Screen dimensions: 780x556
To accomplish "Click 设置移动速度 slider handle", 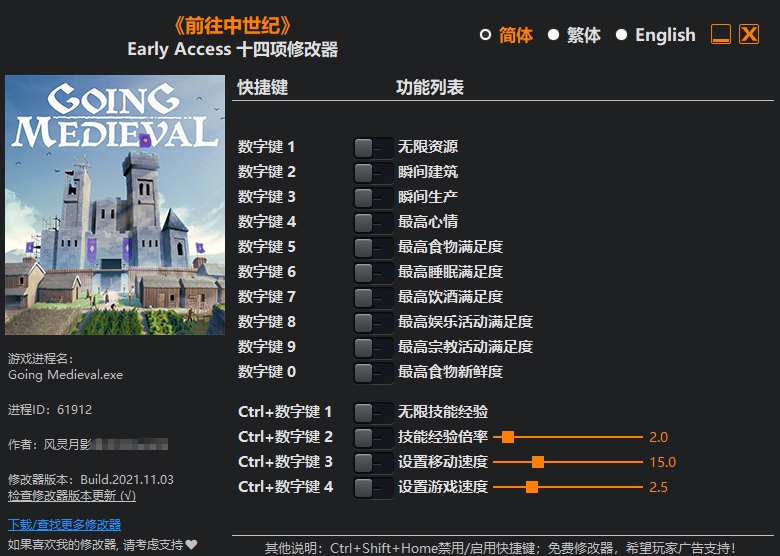I will coord(538,462).
